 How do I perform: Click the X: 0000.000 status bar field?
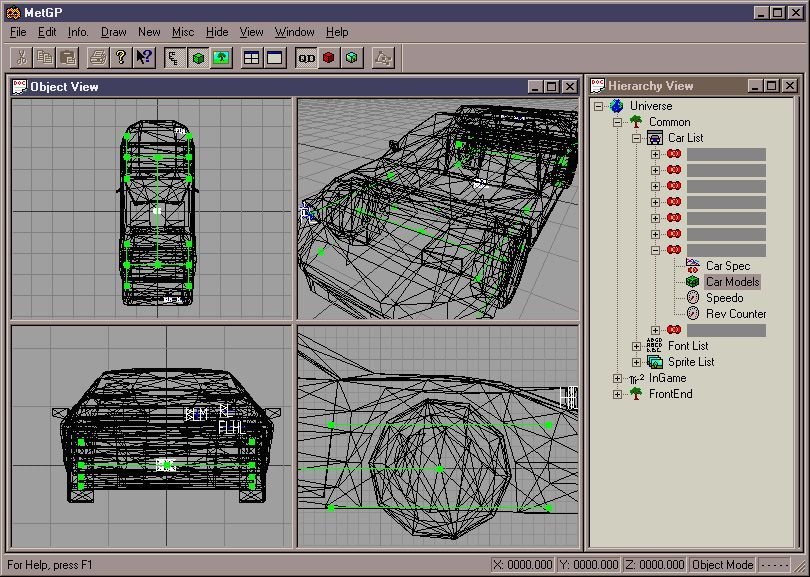522,565
